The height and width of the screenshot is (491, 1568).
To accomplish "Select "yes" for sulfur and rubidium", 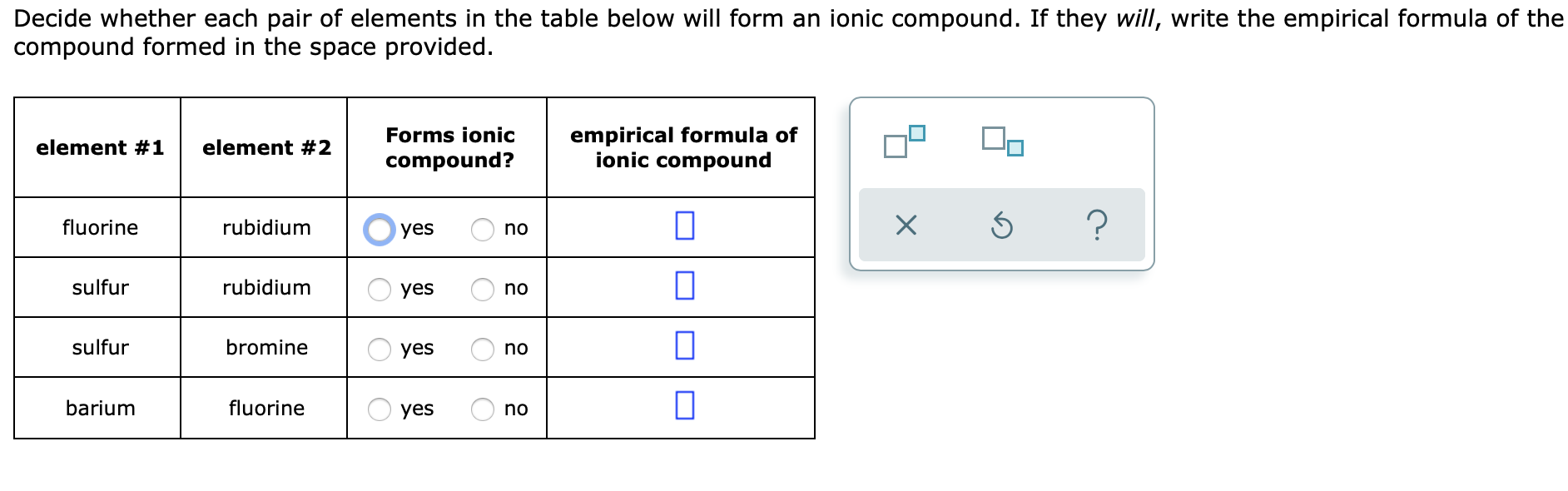I will click(x=380, y=290).
